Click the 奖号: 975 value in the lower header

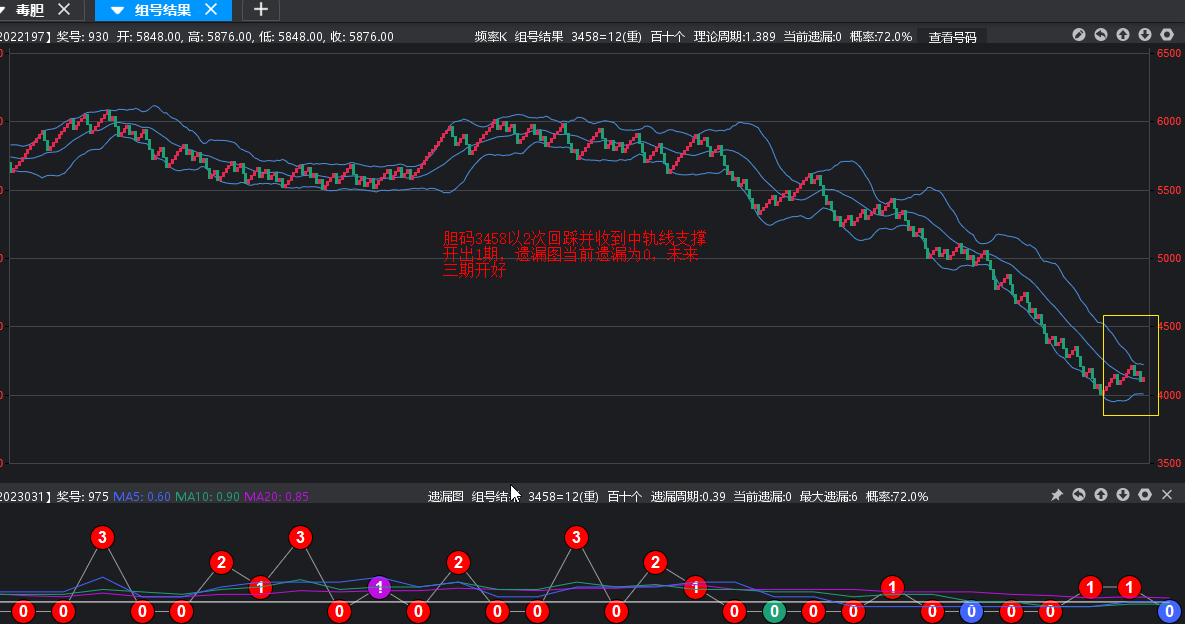(x=82, y=496)
